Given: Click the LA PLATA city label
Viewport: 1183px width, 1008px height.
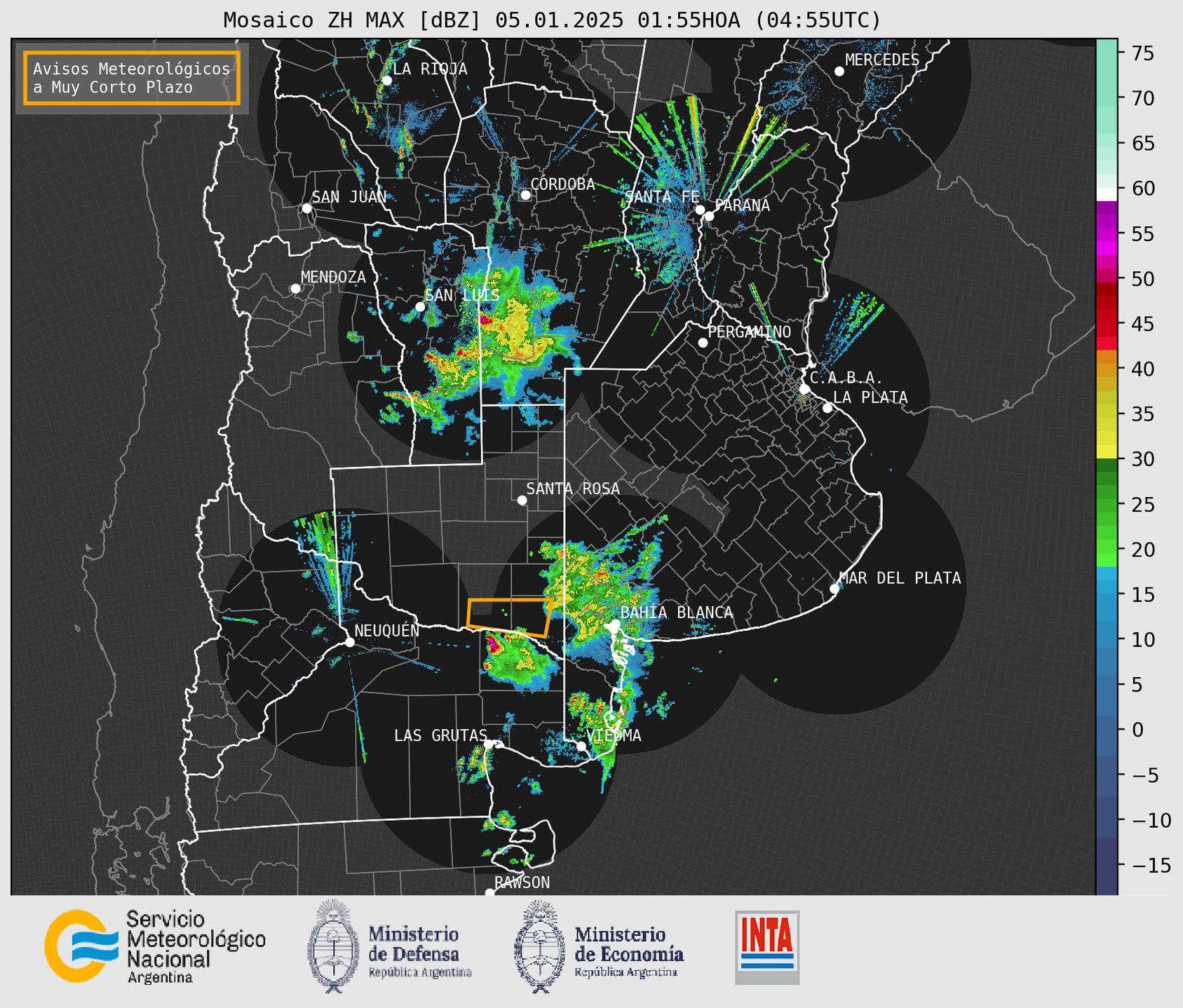Looking at the screenshot, I should (870, 397).
